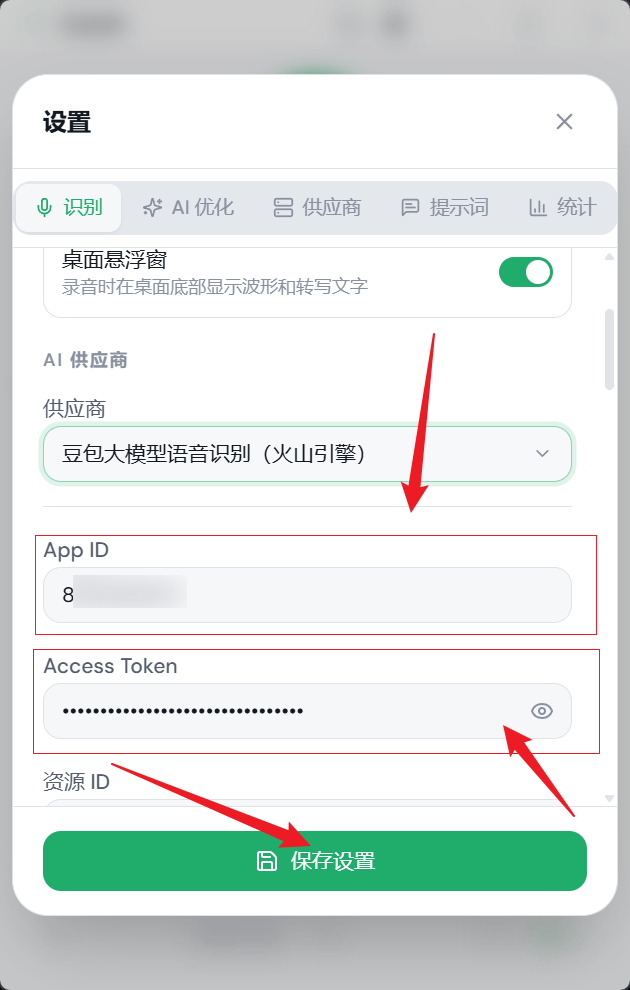The height and width of the screenshot is (990, 630).
Task: Click the chat bubble icon beside 提示词
Action: [410, 208]
